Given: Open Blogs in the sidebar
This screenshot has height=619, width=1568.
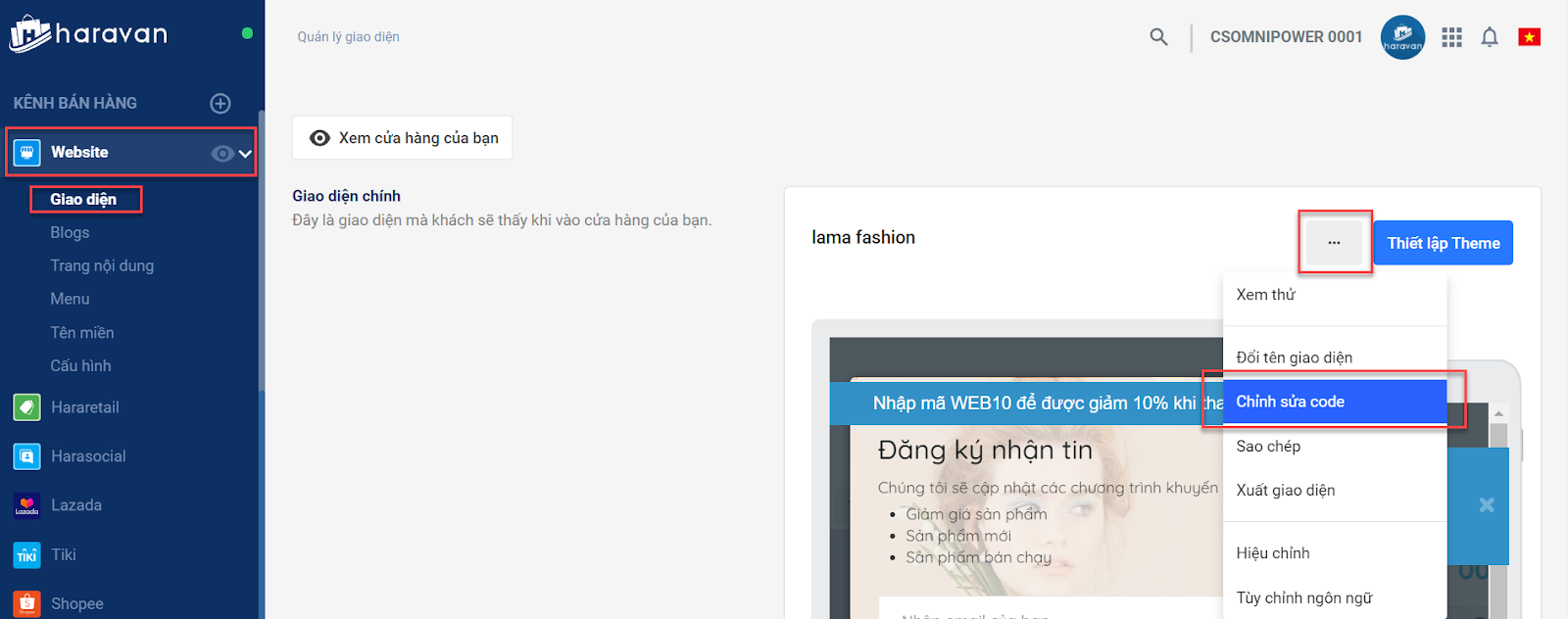Looking at the screenshot, I should pos(70,232).
